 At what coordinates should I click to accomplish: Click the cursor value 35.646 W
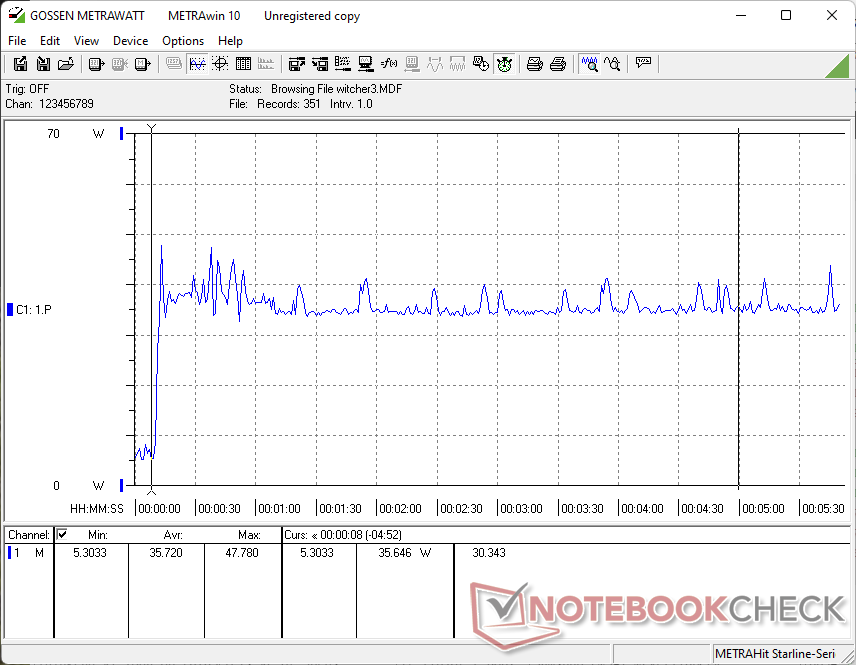(x=404, y=553)
